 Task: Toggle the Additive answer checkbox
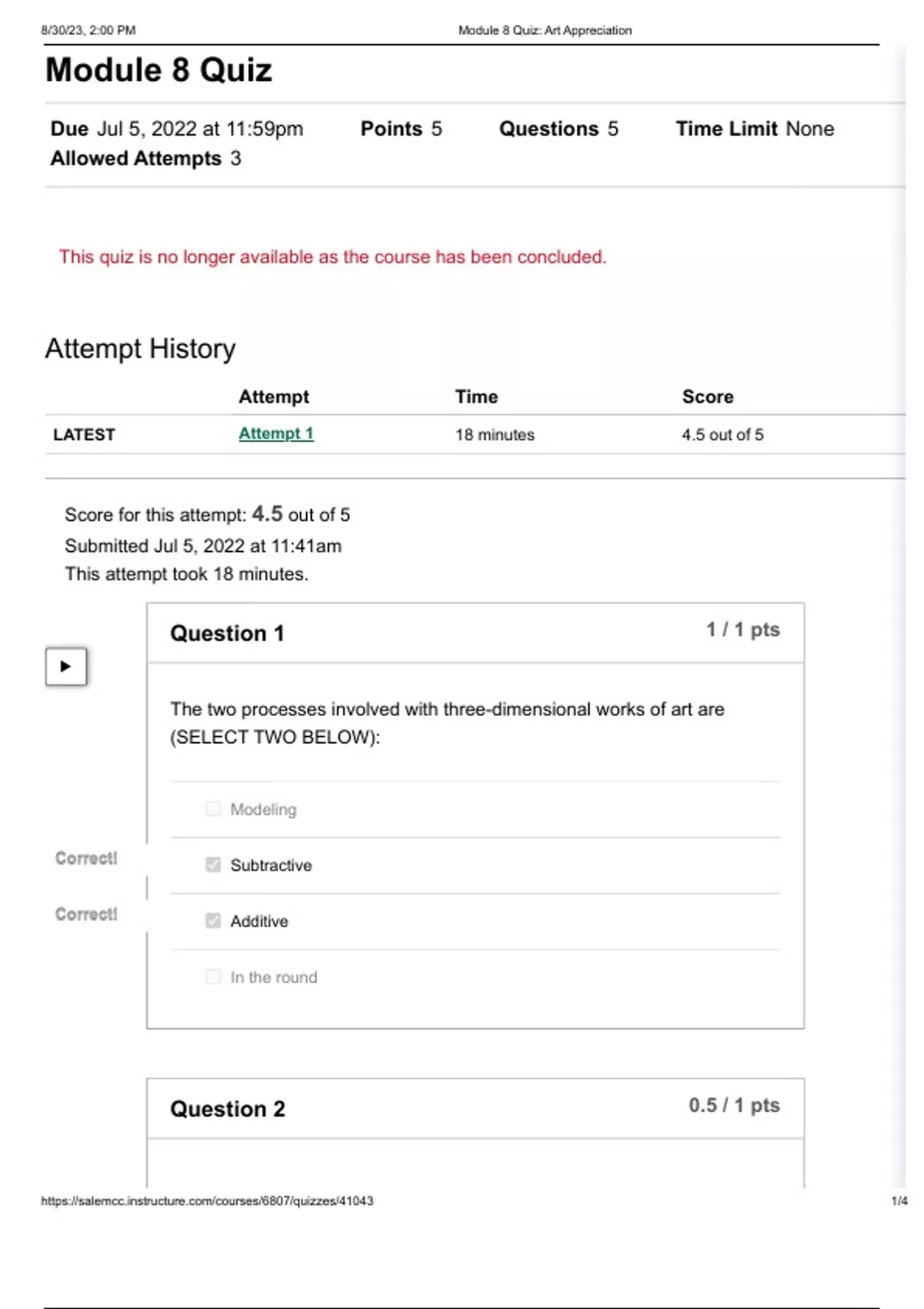[x=213, y=921]
